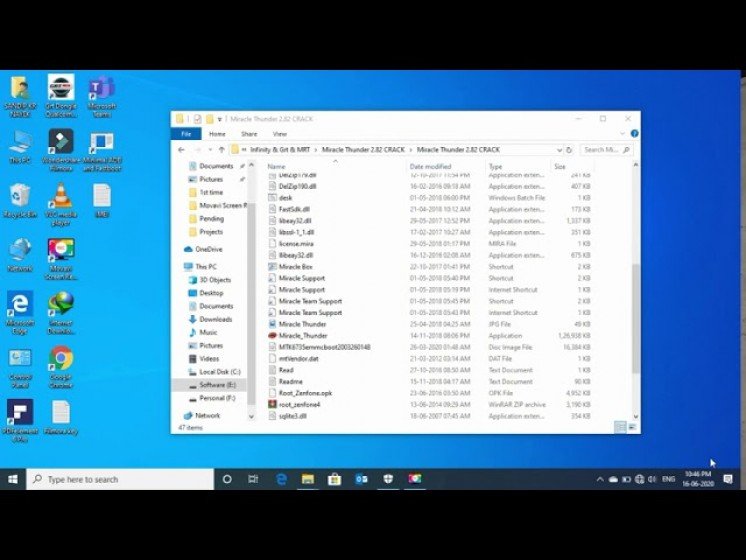Launch VLC media player from the desktop

coord(61,205)
